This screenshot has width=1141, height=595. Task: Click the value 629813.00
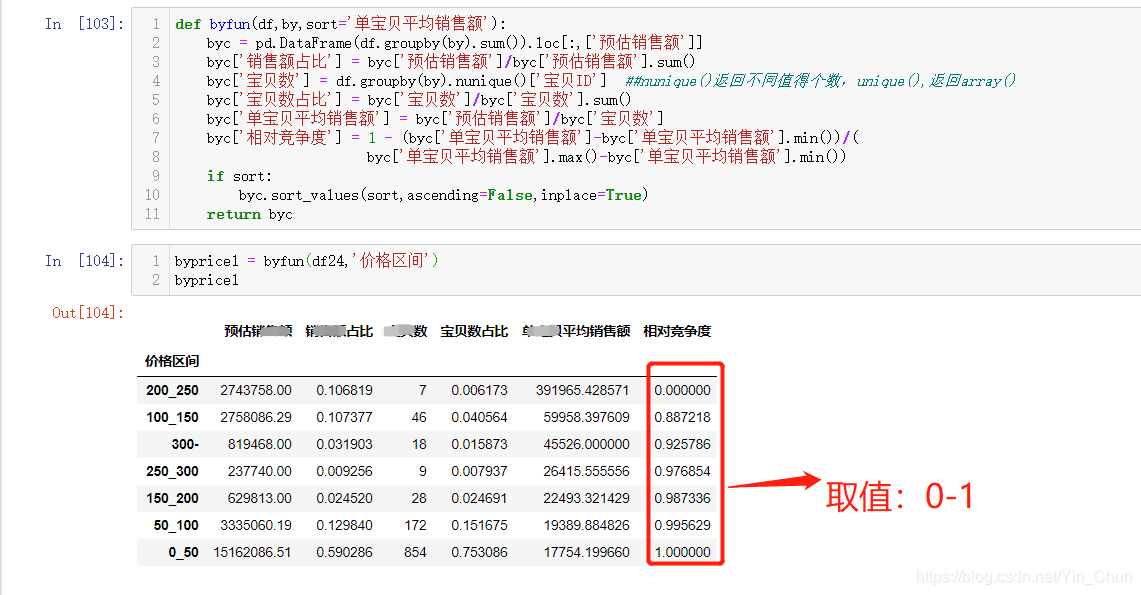260,498
